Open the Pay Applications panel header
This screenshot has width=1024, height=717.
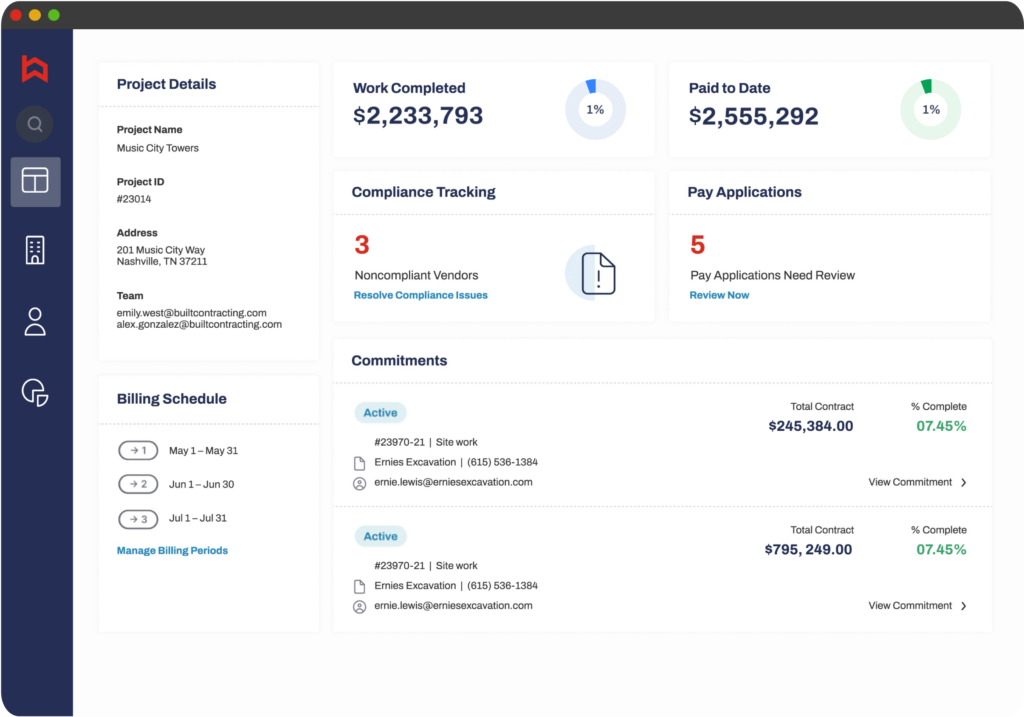click(743, 192)
